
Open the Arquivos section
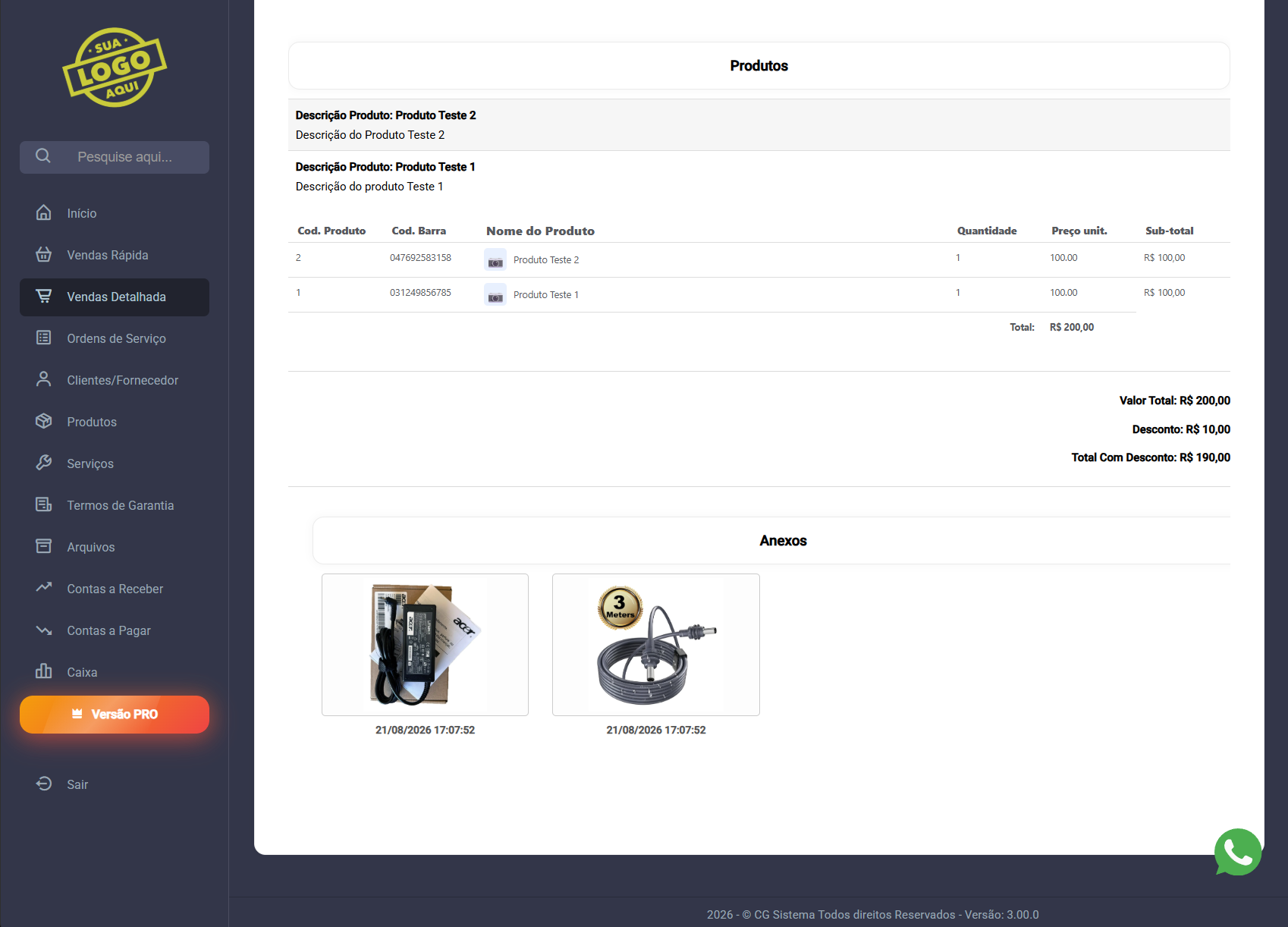[115, 547]
